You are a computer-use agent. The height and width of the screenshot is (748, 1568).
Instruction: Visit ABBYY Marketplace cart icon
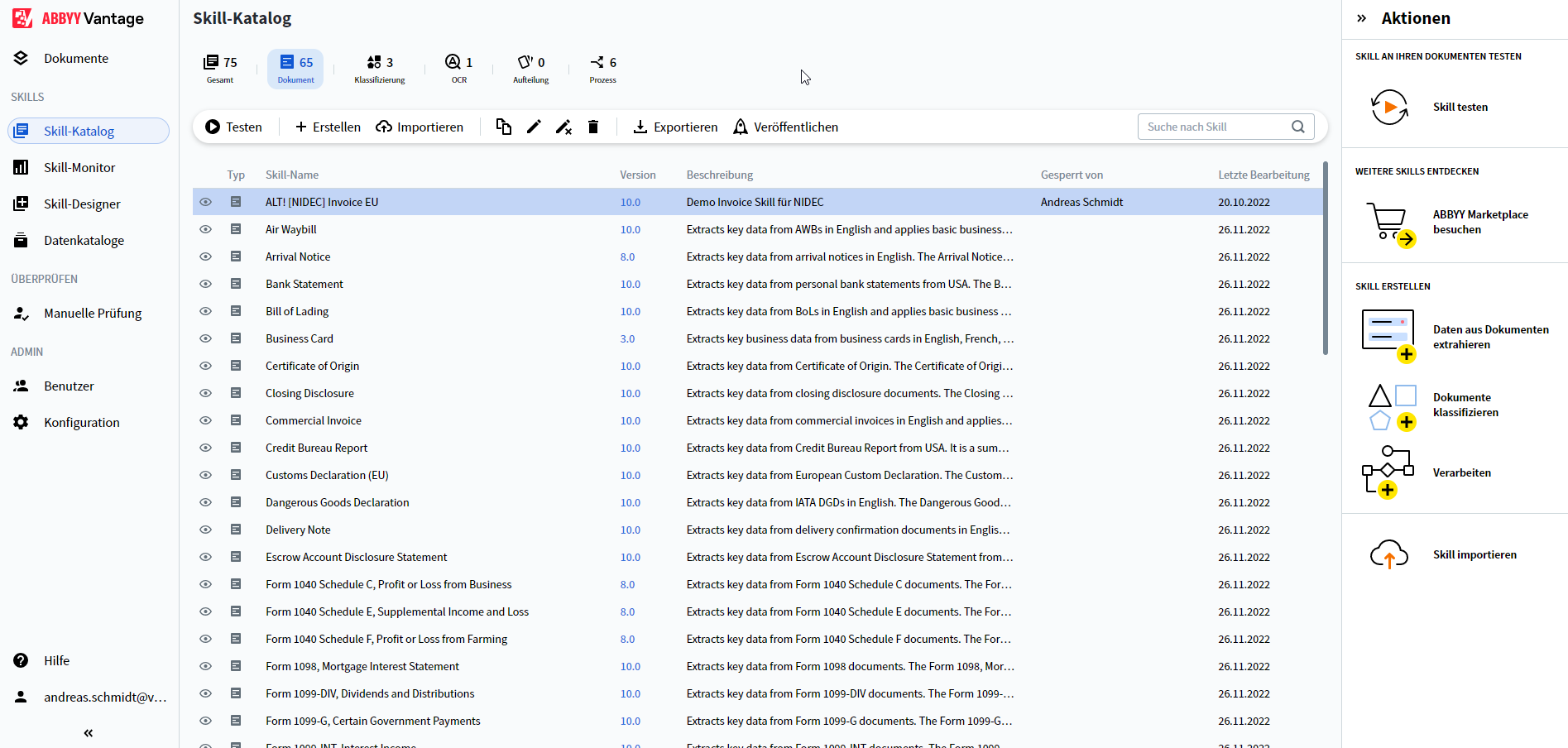(1390, 224)
